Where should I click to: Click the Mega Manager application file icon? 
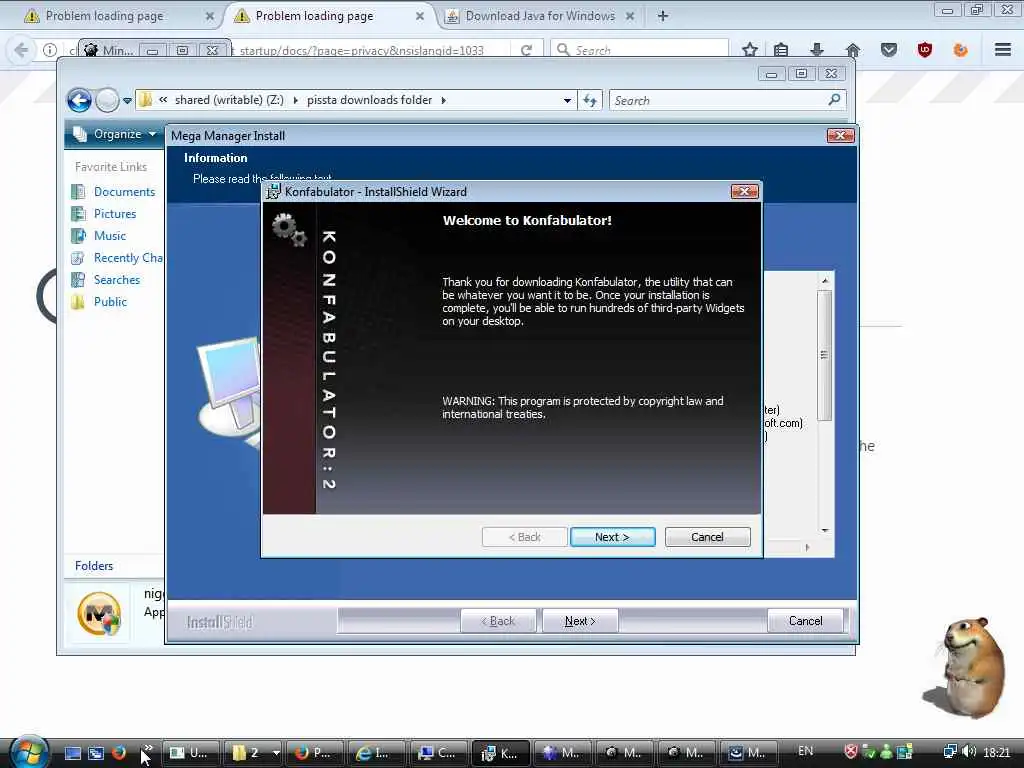[99, 613]
